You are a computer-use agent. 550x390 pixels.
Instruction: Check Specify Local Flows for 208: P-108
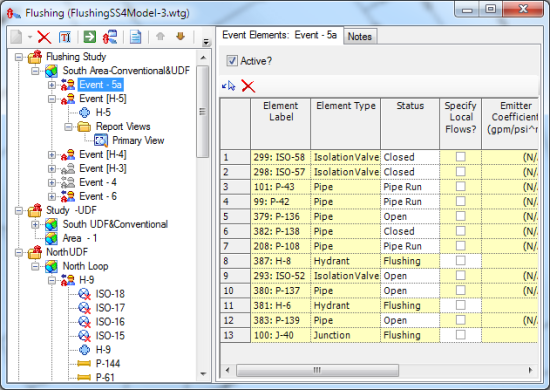click(461, 246)
